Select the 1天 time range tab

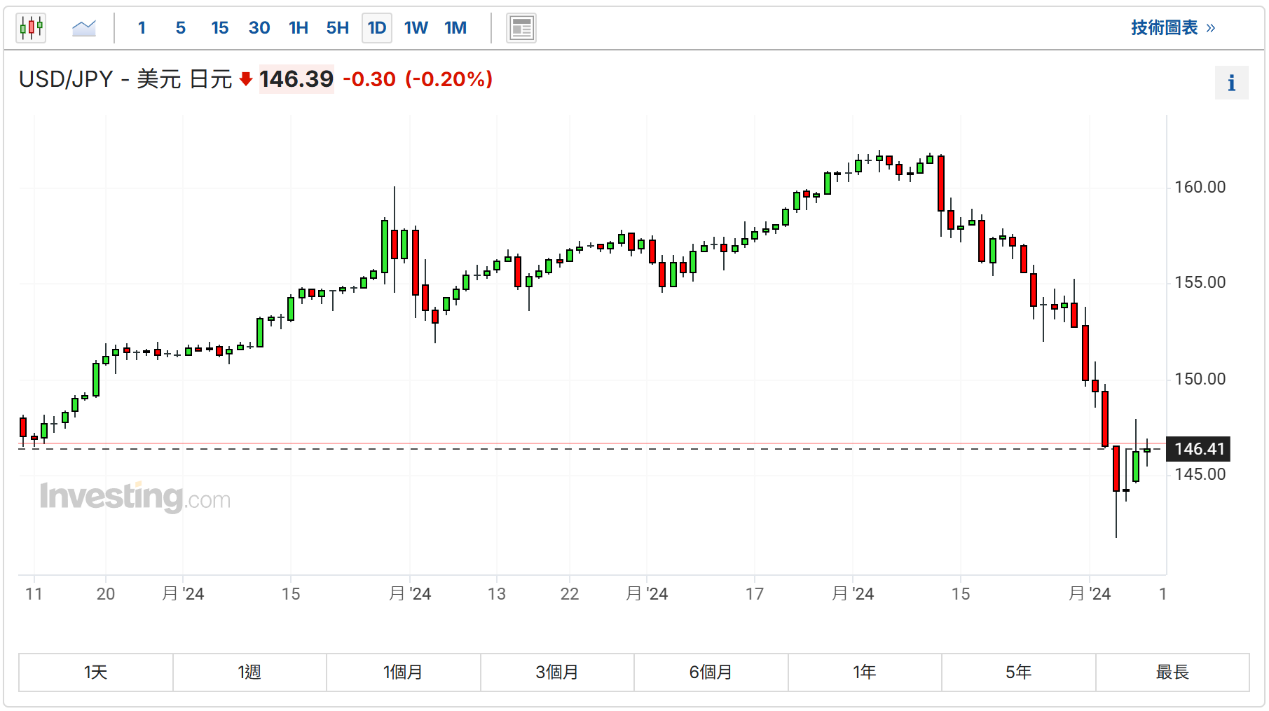96,672
